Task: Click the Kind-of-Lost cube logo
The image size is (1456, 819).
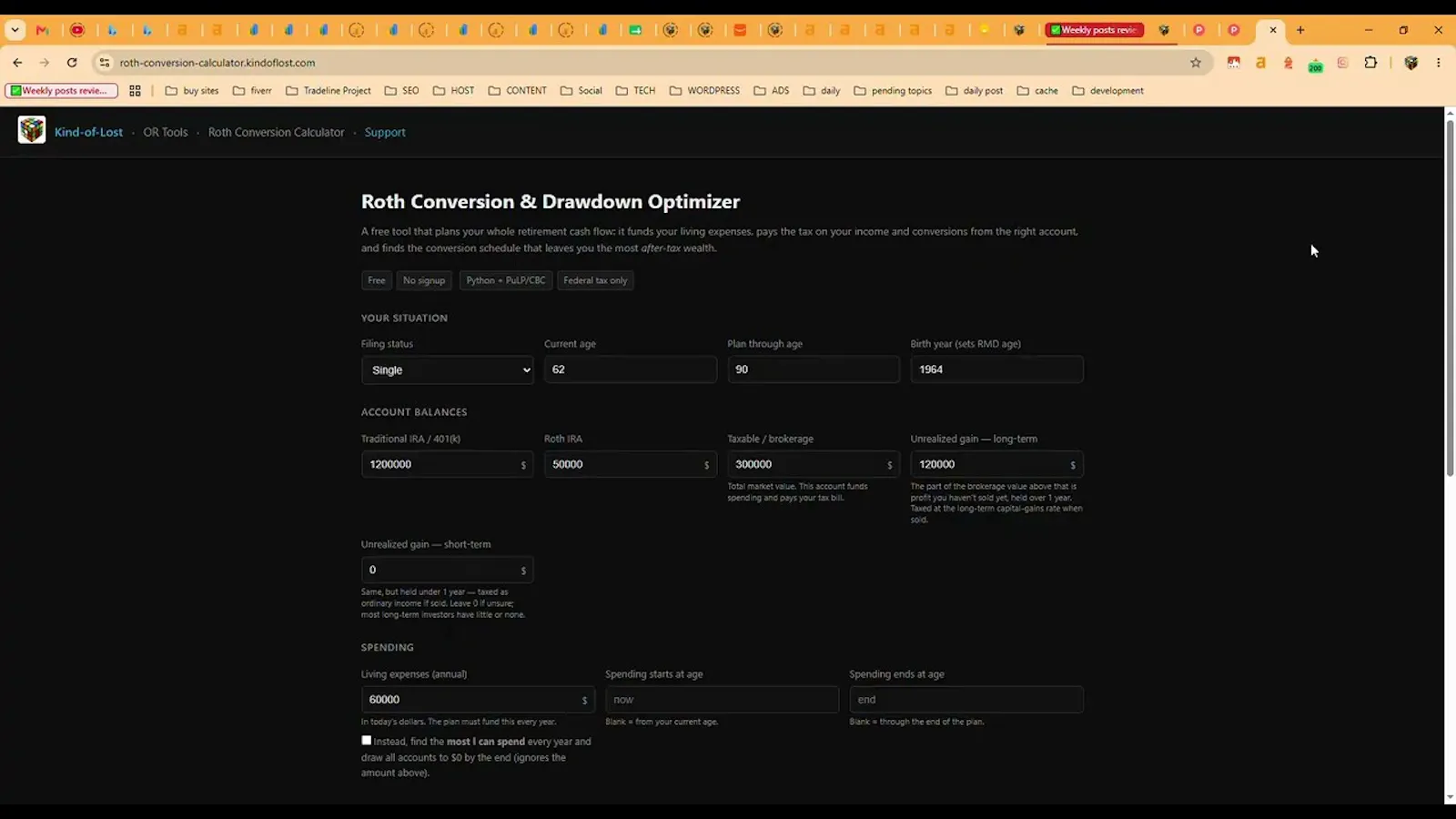Action: pyautogui.click(x=32, y=130)
